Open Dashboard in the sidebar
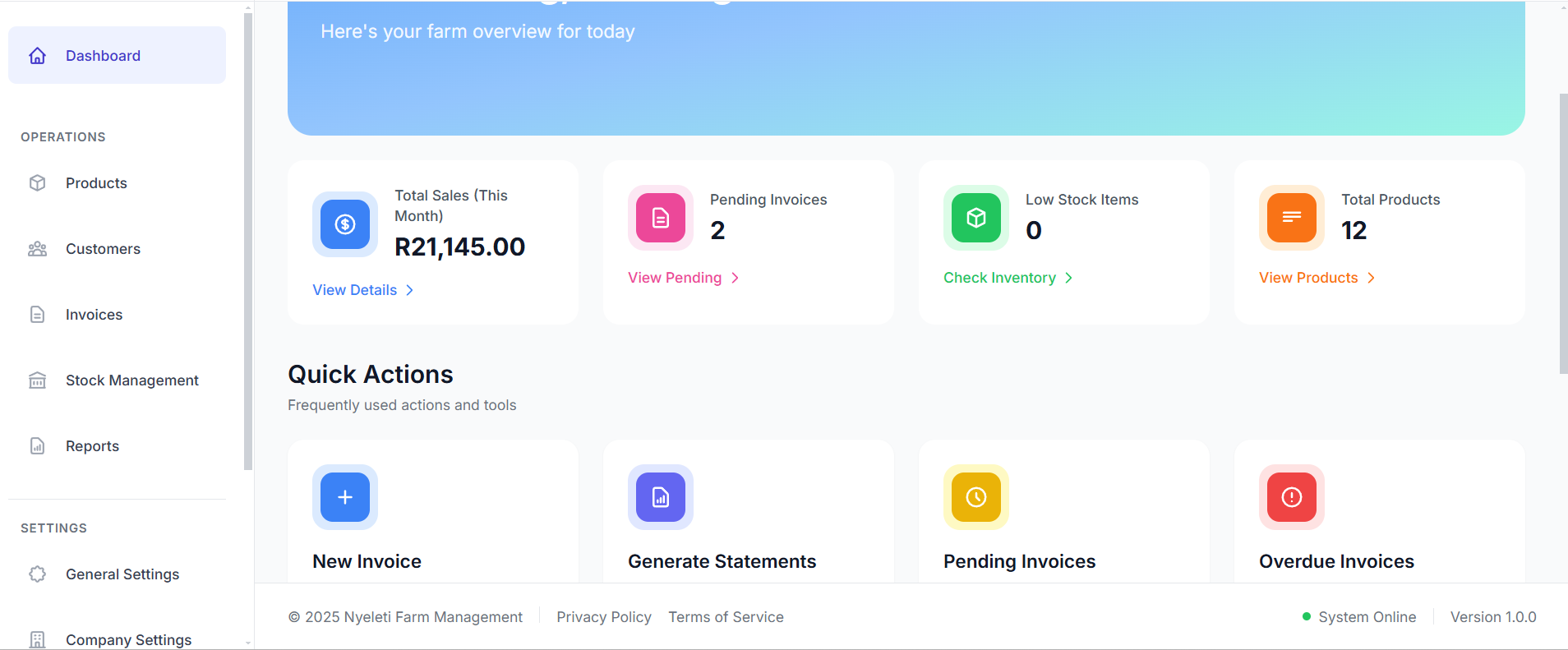This screenshot has width=1568, height=650. click(x=103, y=56)
